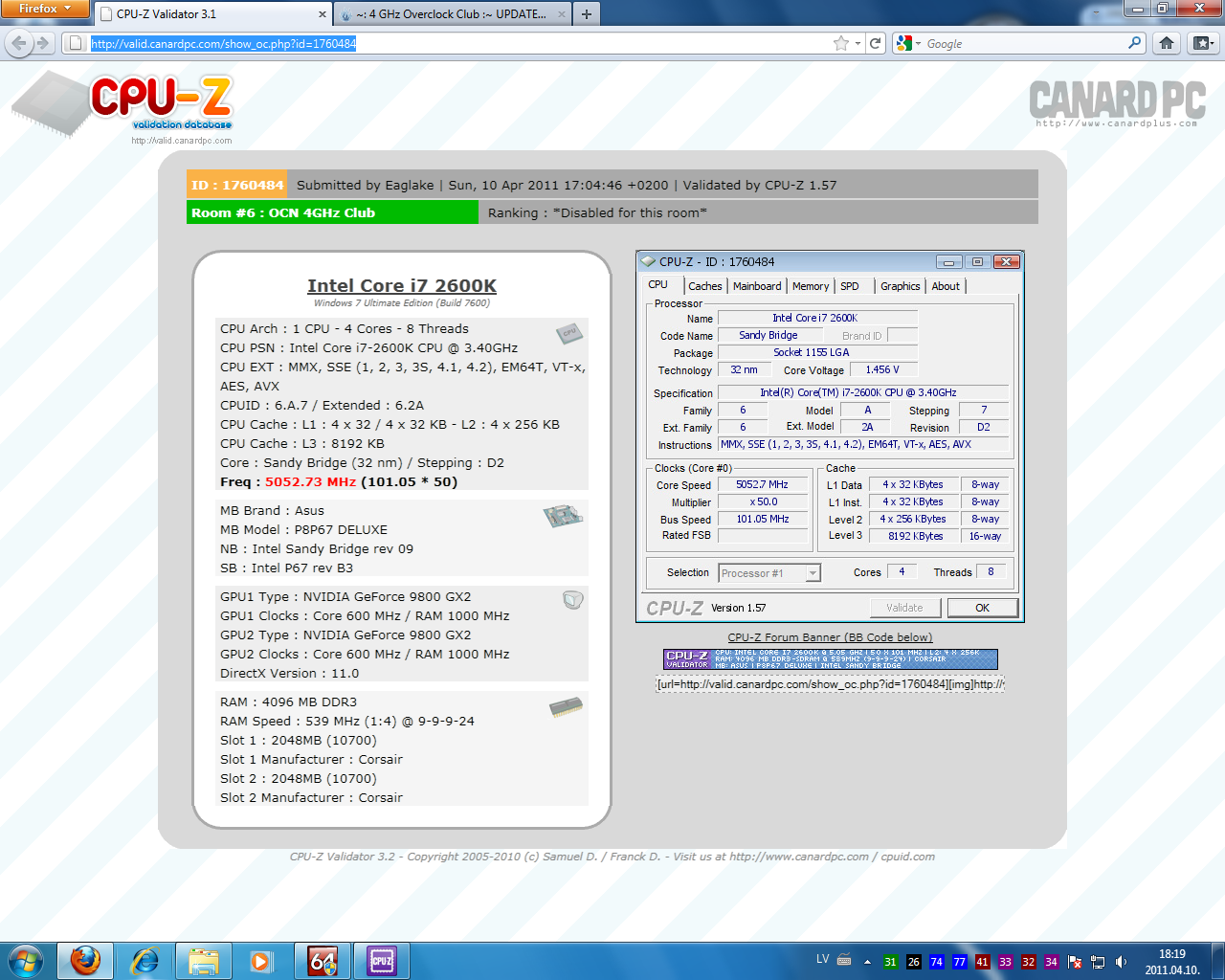Open the CPU-Z taskbar icon
This screenshot has height=980, width=1225.
(x=382, y=961)
